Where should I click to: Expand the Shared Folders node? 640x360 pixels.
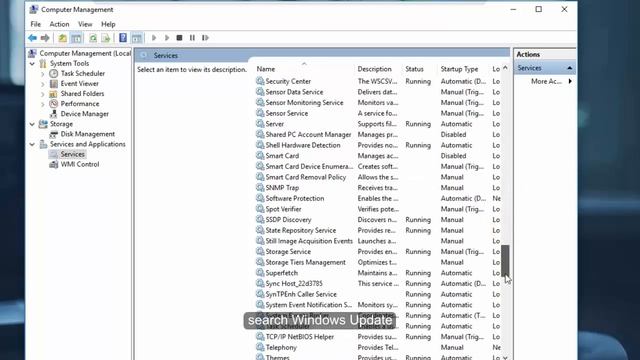point(43,94)
